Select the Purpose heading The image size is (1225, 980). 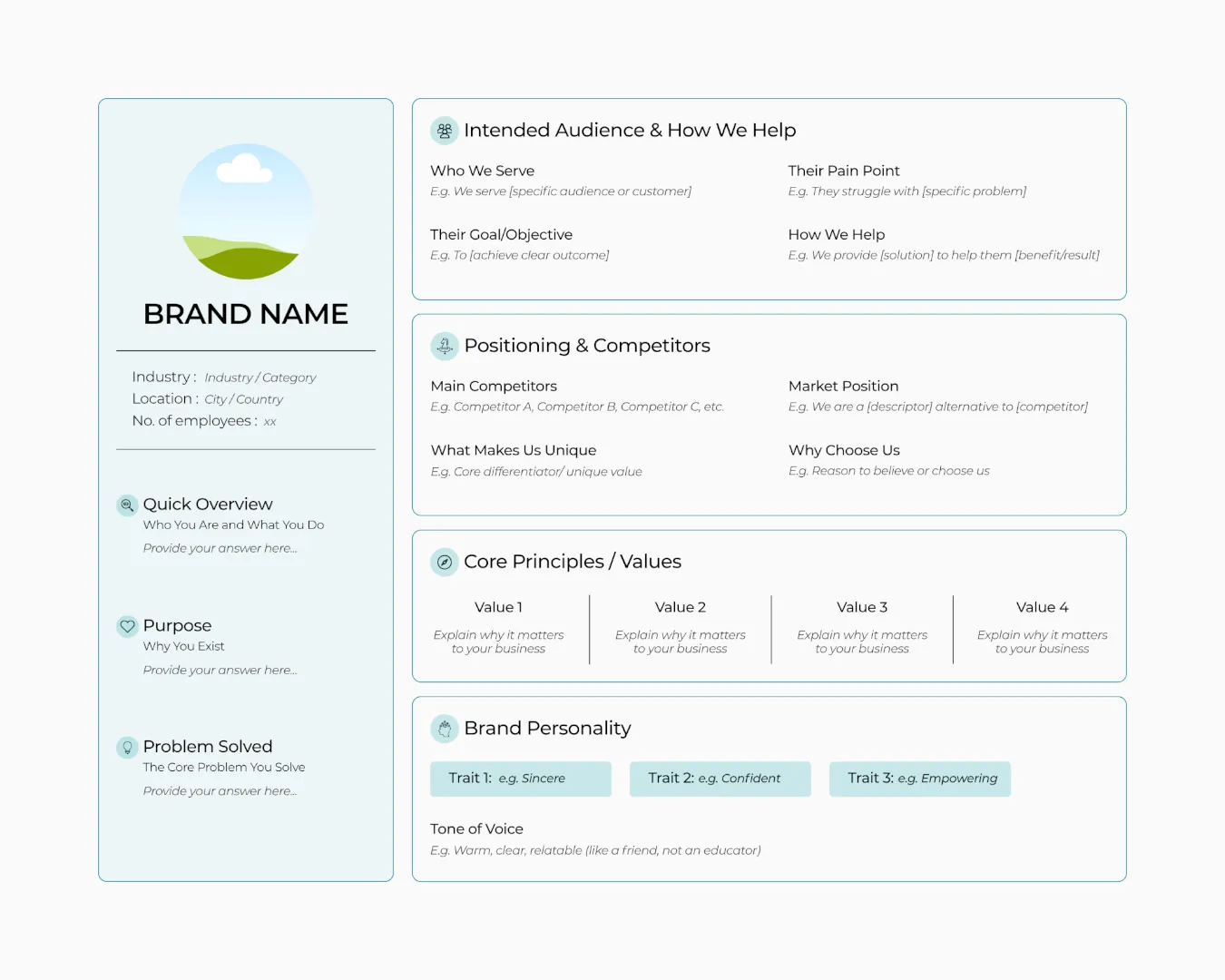(177, 626)
